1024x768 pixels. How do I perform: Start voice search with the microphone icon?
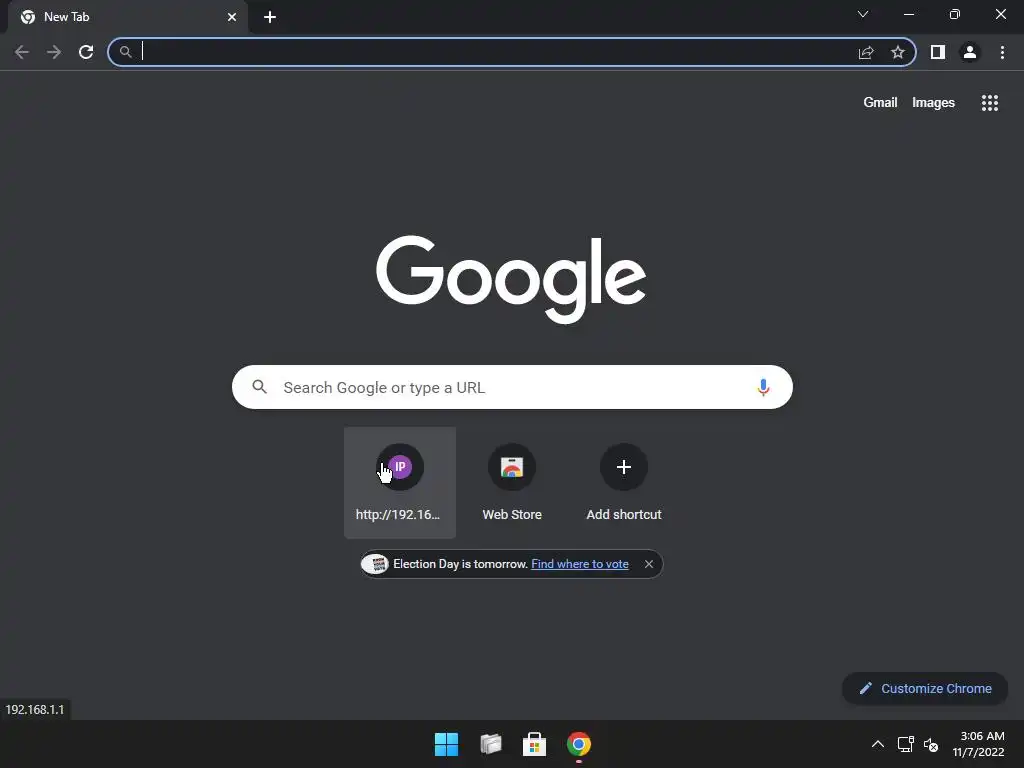click(763, 387)
